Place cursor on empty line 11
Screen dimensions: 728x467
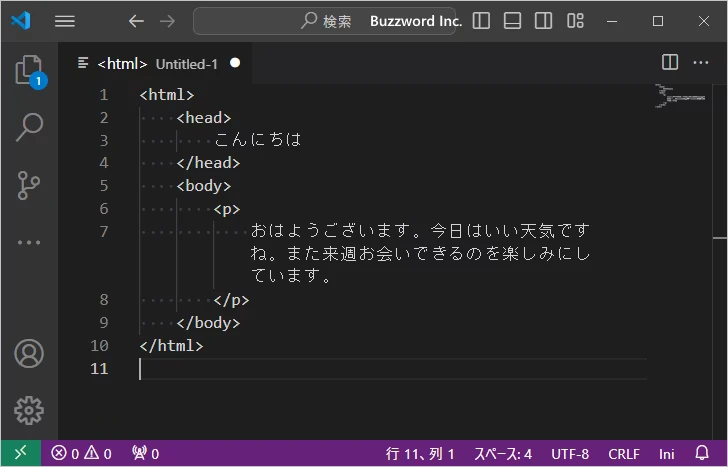393,369
